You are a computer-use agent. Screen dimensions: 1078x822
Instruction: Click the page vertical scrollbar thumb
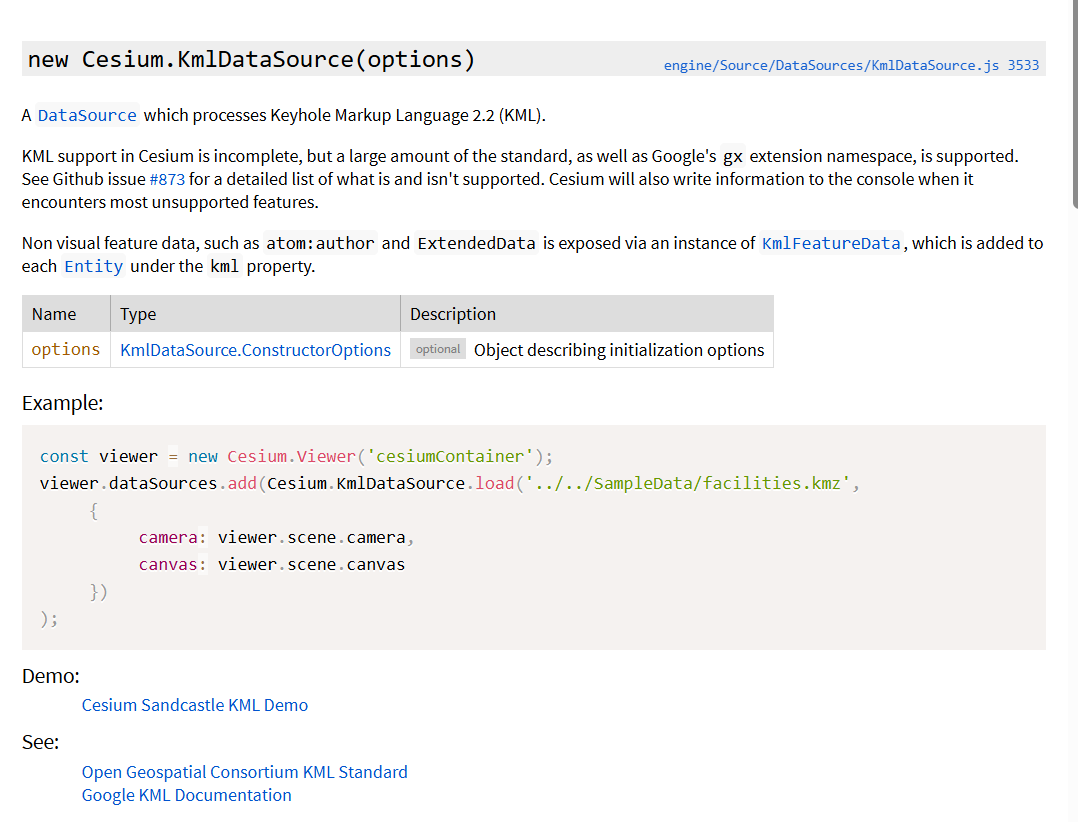1075,103
